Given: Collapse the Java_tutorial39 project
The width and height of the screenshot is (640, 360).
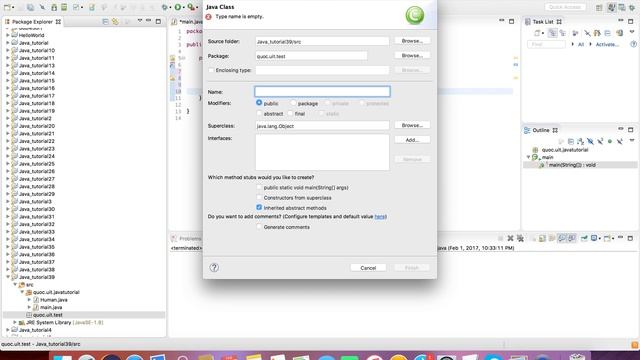Looking at the screenshot, I should point(8,277).
